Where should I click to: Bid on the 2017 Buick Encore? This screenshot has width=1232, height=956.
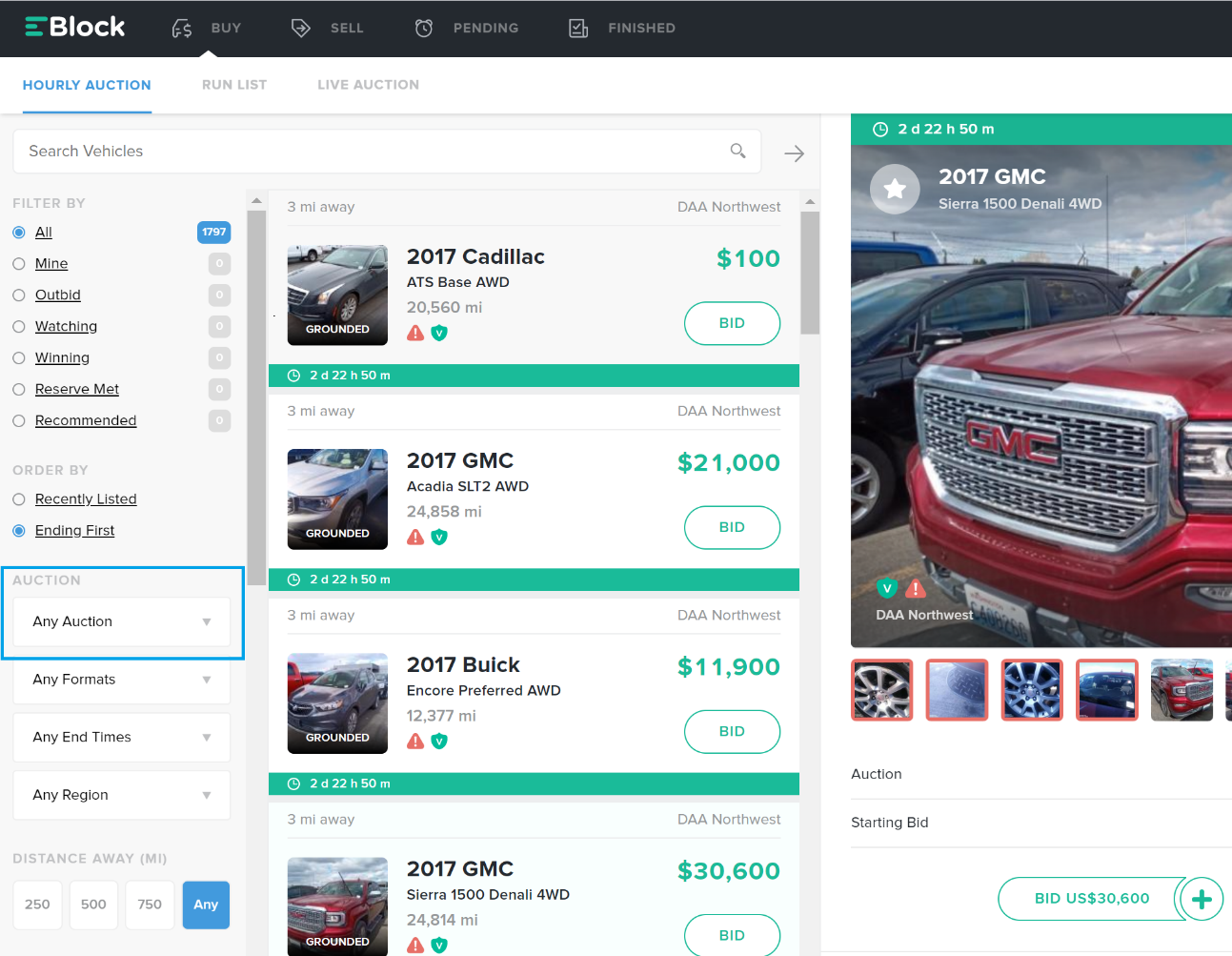click(x=732, y=732)
